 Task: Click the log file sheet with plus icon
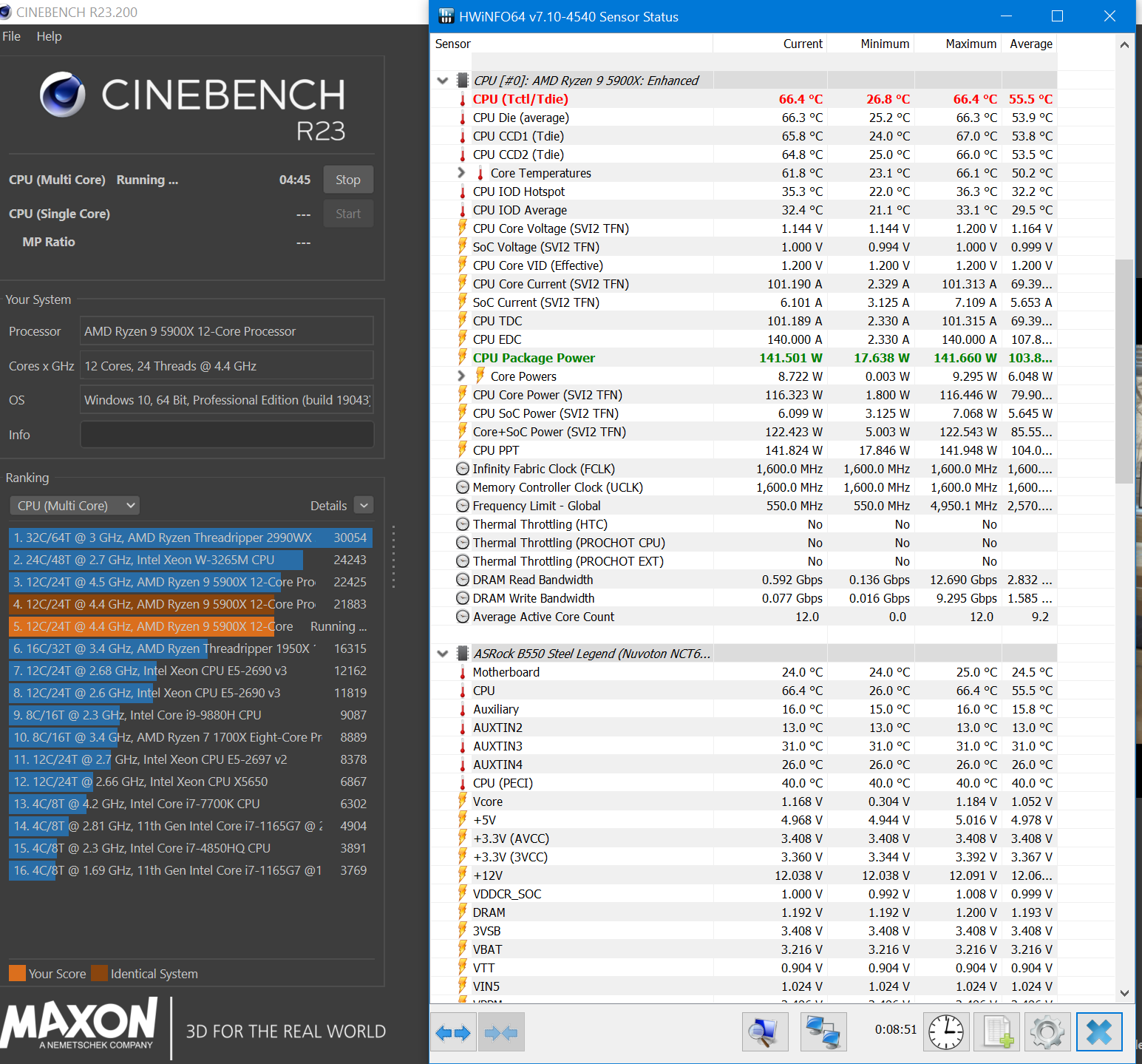pyautogui.click(x=997, y=1031)
